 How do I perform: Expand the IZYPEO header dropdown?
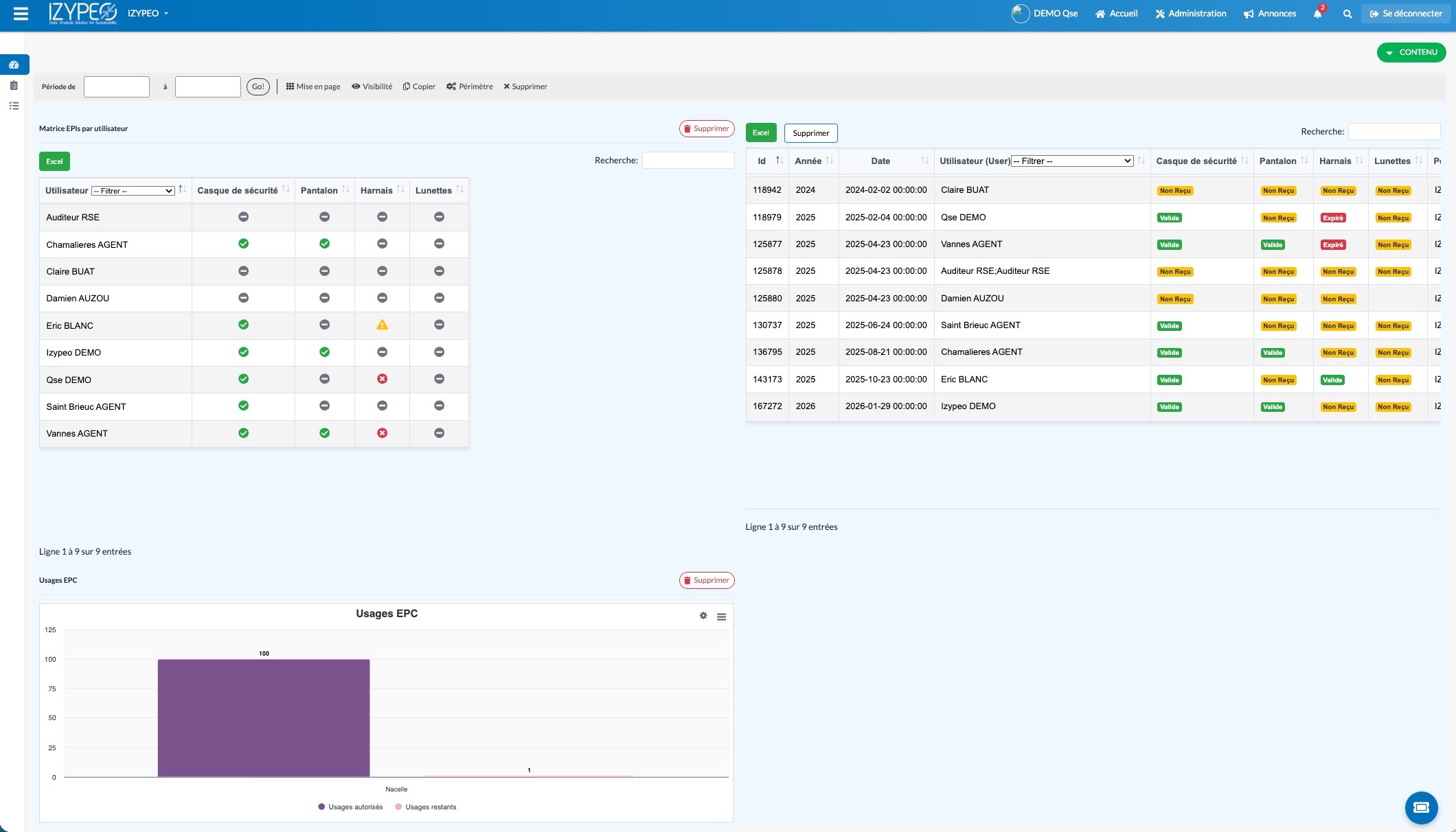(148, 14)
